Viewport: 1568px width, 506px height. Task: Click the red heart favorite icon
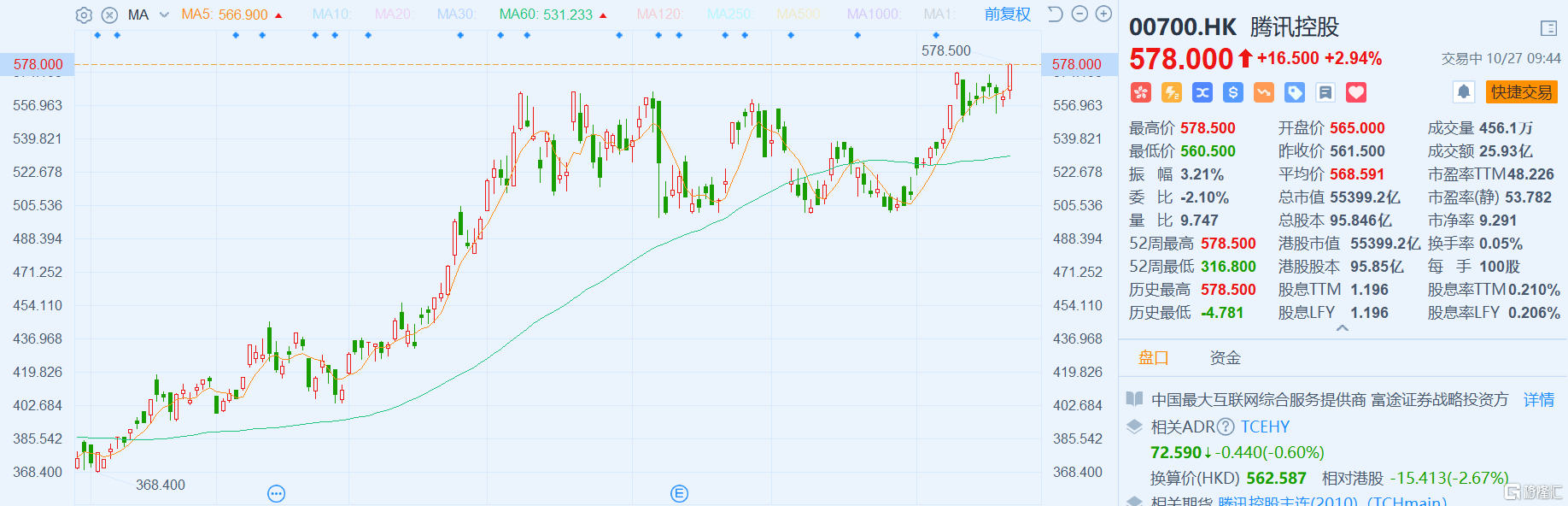point(1356,92)
